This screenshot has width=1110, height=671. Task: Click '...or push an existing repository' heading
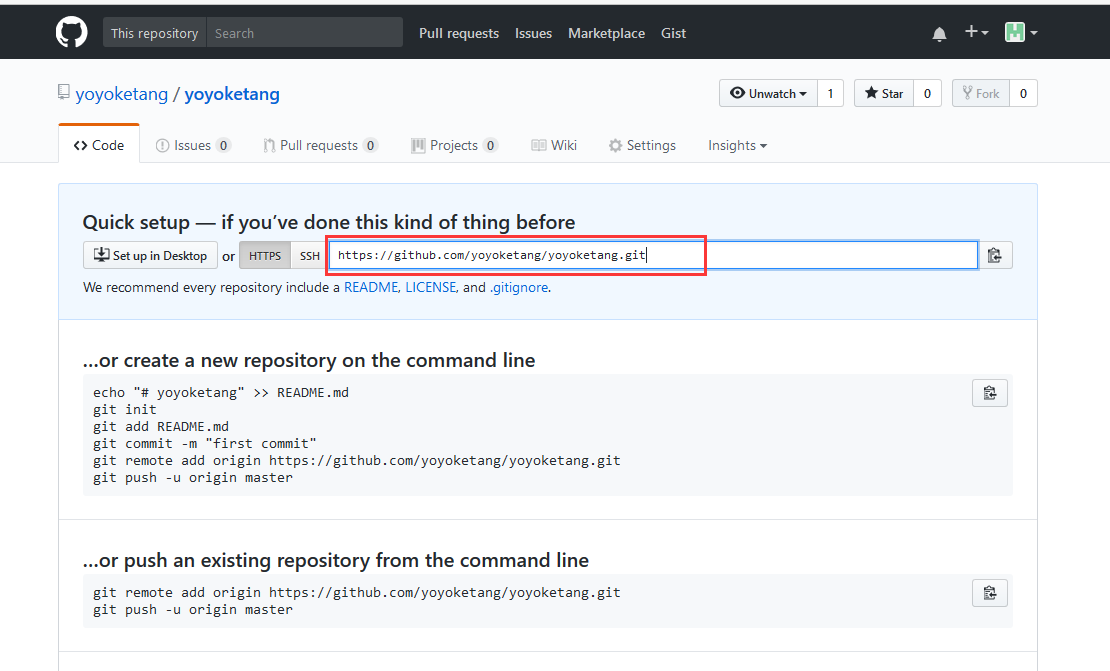point(336,561)
